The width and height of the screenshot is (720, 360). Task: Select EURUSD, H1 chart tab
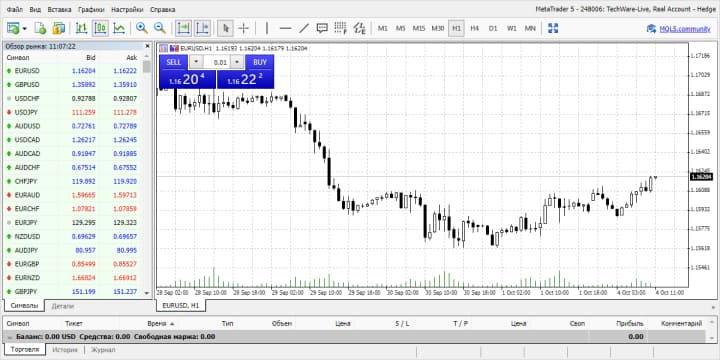[x=181, y=305]
